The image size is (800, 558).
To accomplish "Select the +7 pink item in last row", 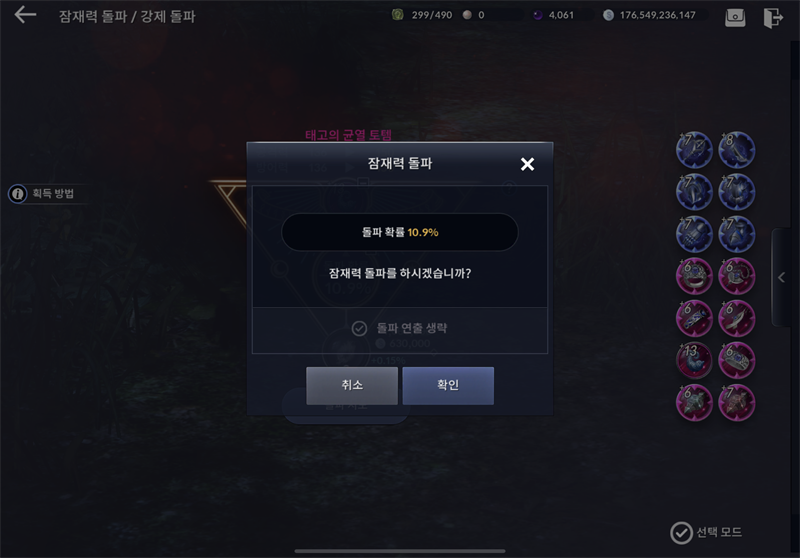I will [x=736, y=402].
